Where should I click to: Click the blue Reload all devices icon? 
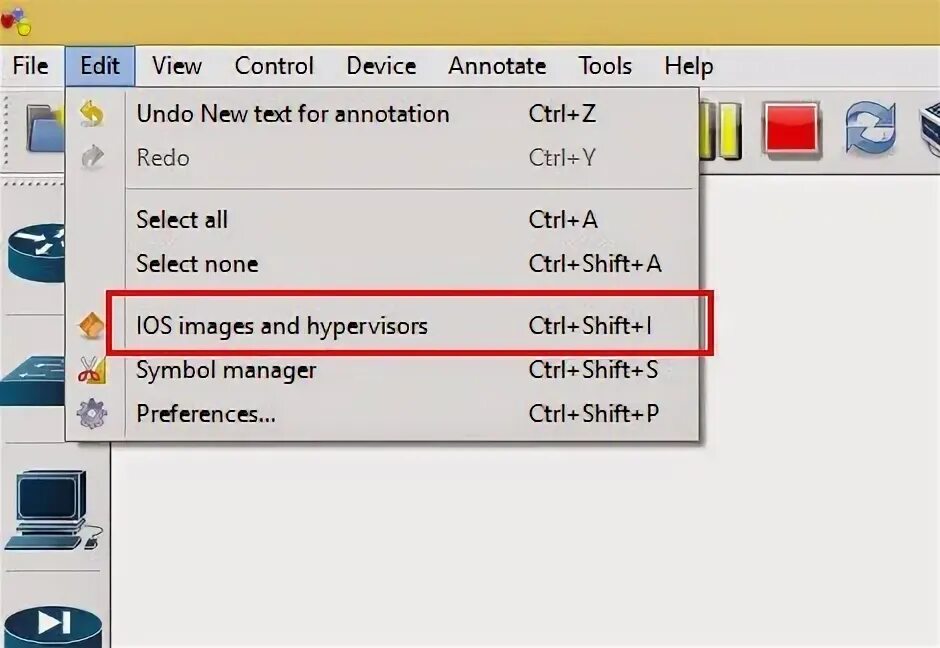[869, 130]
